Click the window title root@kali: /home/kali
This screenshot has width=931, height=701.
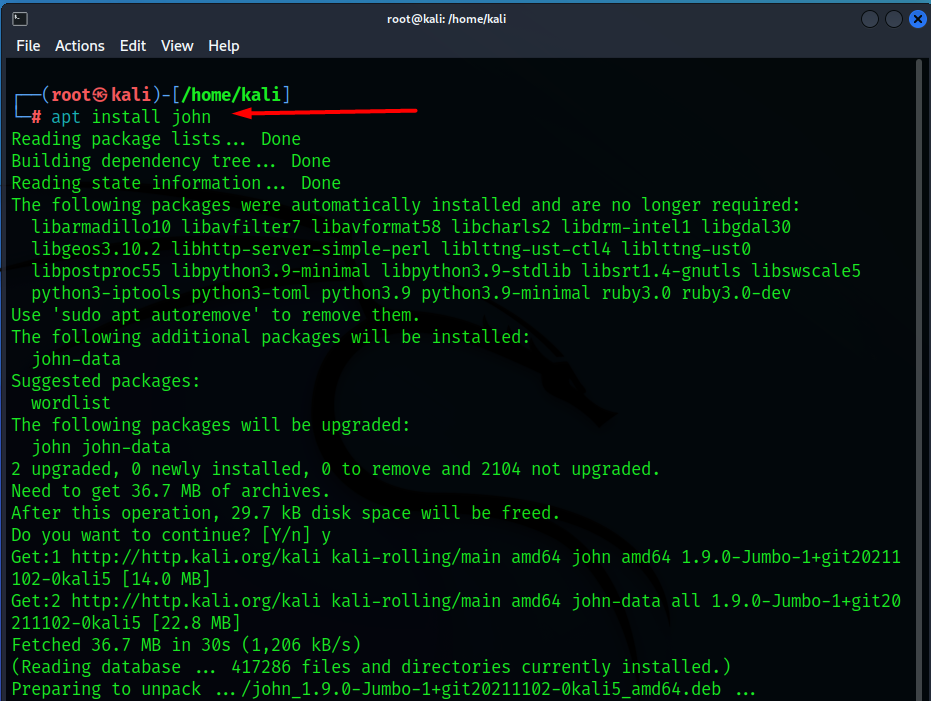446,19
